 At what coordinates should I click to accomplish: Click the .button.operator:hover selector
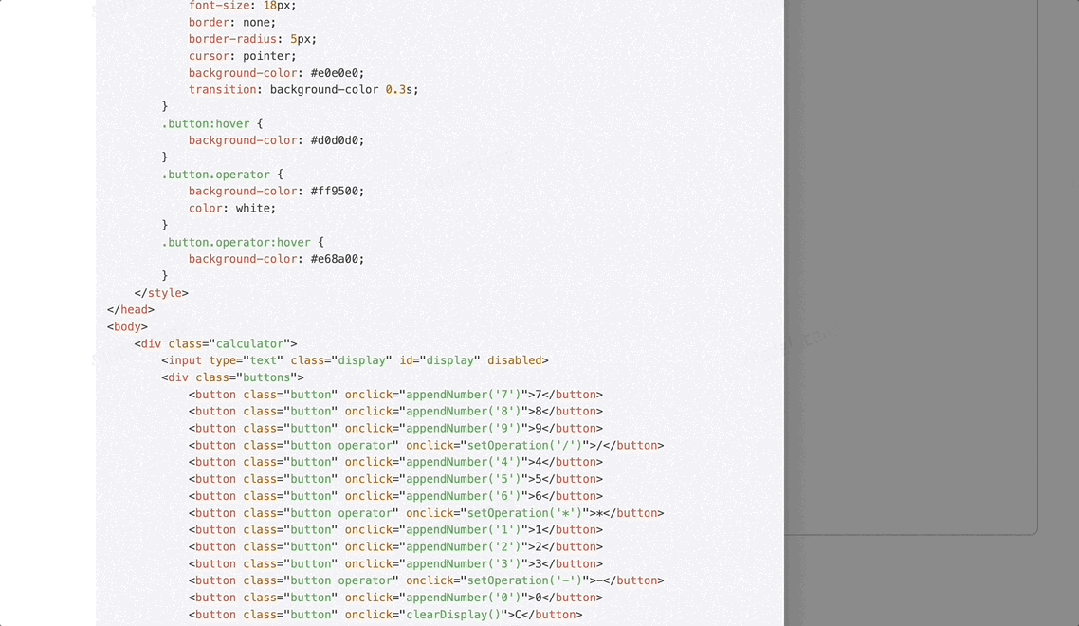[236, 242]
